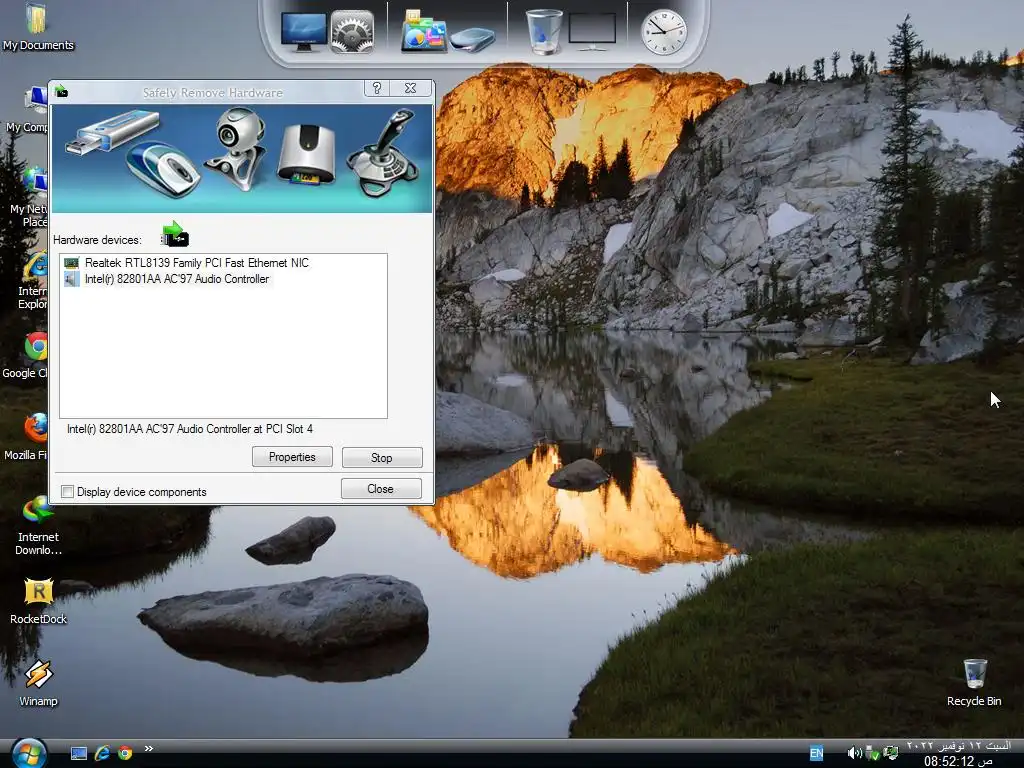Viewport: 1024px width, 768px height.
Task: Open RocketDock desktop icon
Action: pyautogui.click(x=38, y=601)
